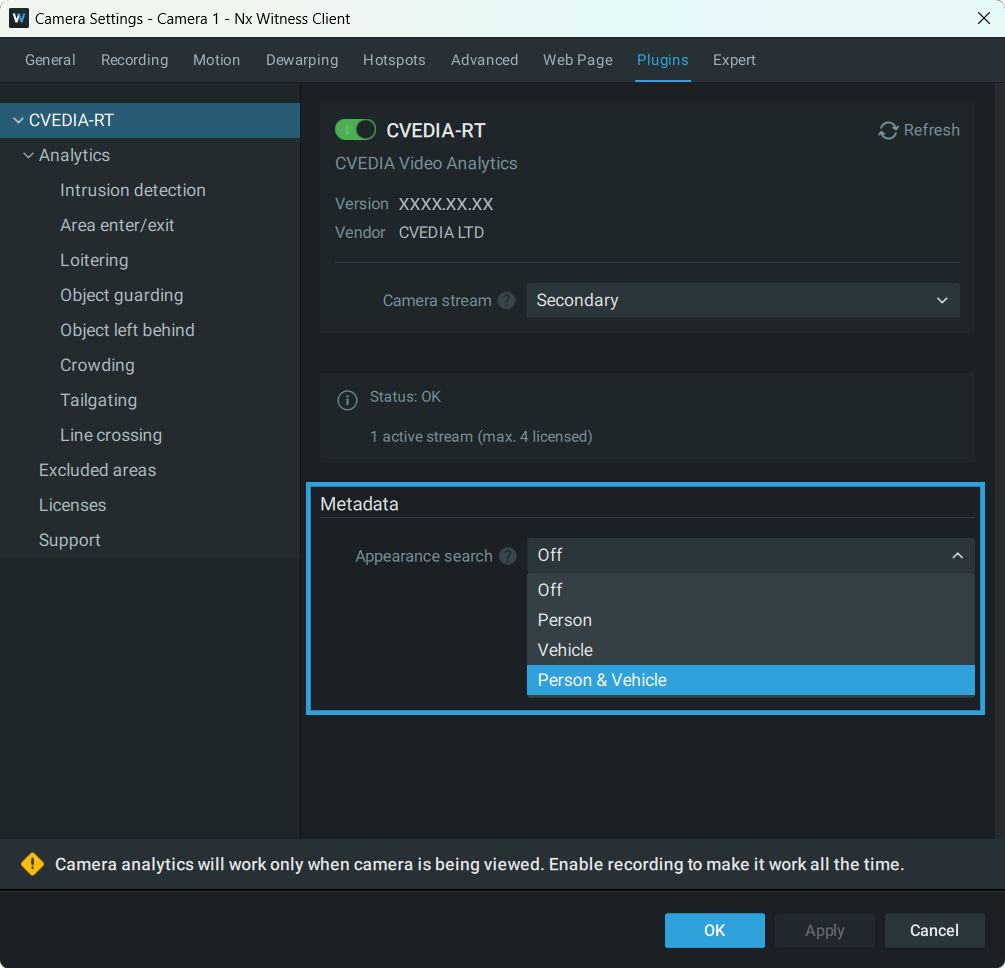Click the CVEDIA-RT heading text
This screenshot has height=968, width=1005.
436,131
